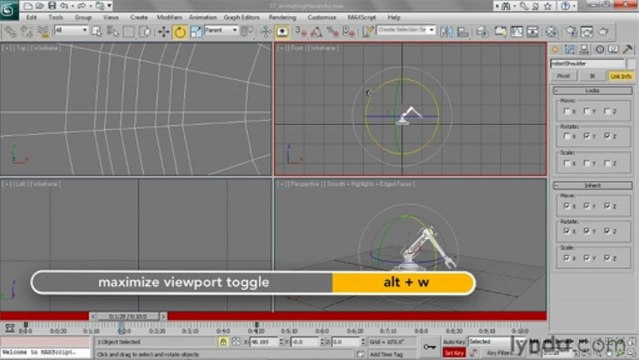Viewport: 639px width, 360px height.
Task: Select the Select Object tool
Action: (x=97, y=31)
